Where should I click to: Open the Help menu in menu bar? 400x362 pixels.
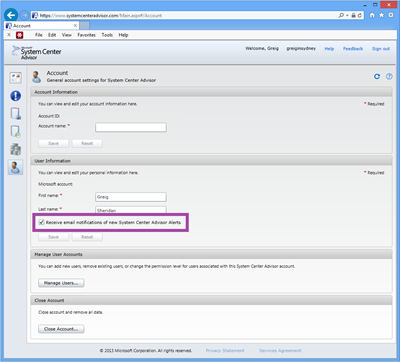point(123,35)
